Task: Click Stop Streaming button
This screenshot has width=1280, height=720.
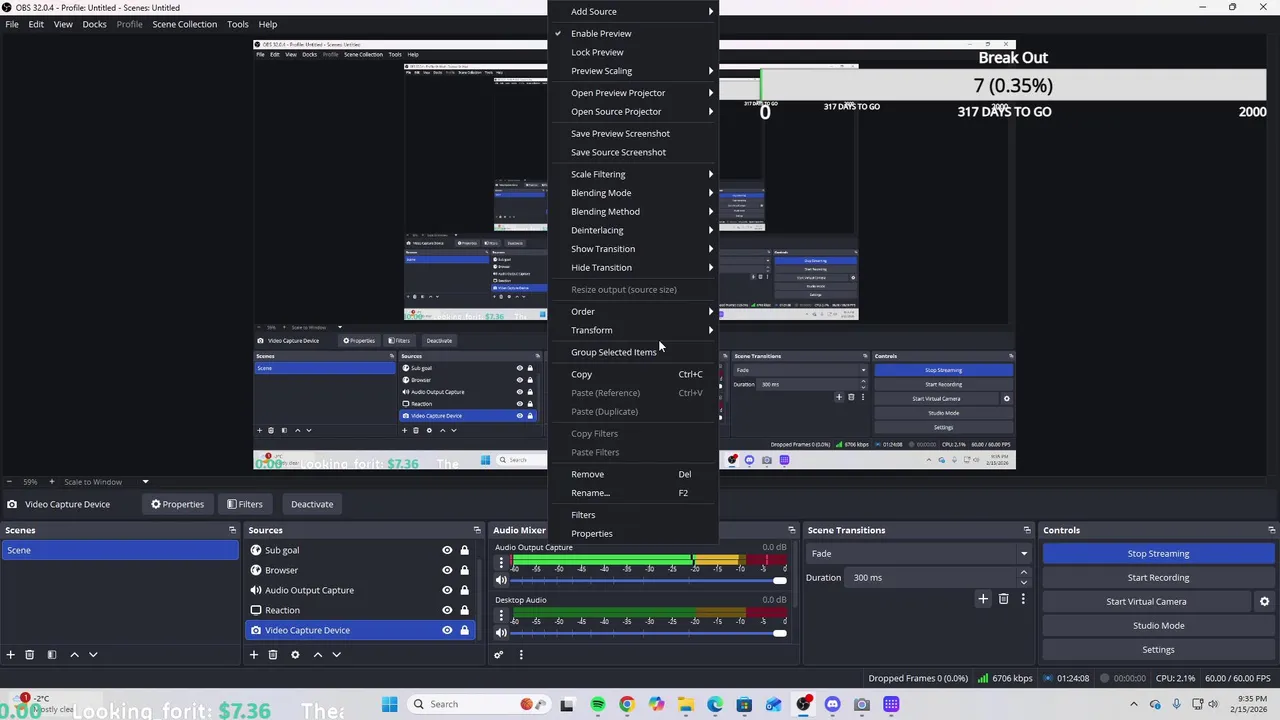Action: (1158, 554)
